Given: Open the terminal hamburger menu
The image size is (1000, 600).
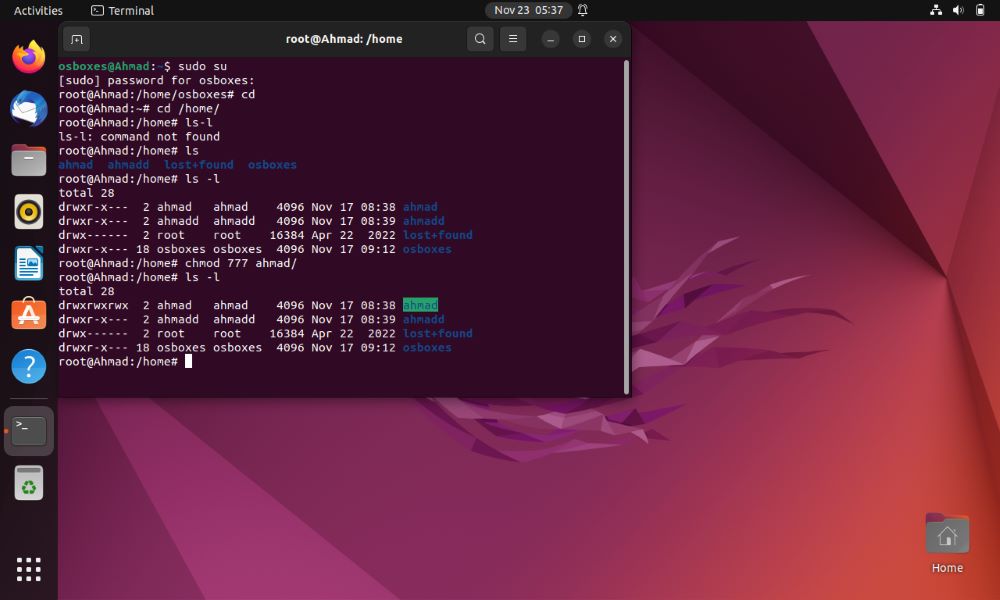Looking at the screenshot, I should coord(513,39).
